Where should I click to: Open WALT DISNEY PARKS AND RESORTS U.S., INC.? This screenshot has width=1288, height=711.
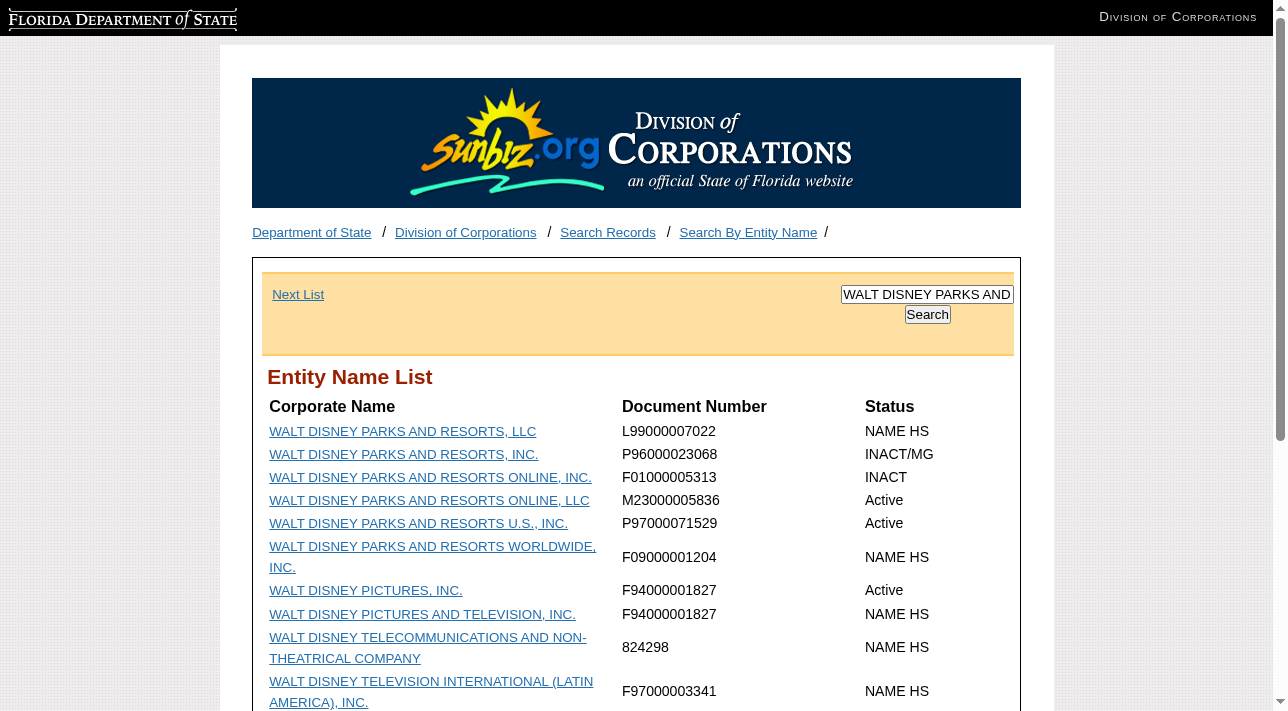click(x=418, y=524)
